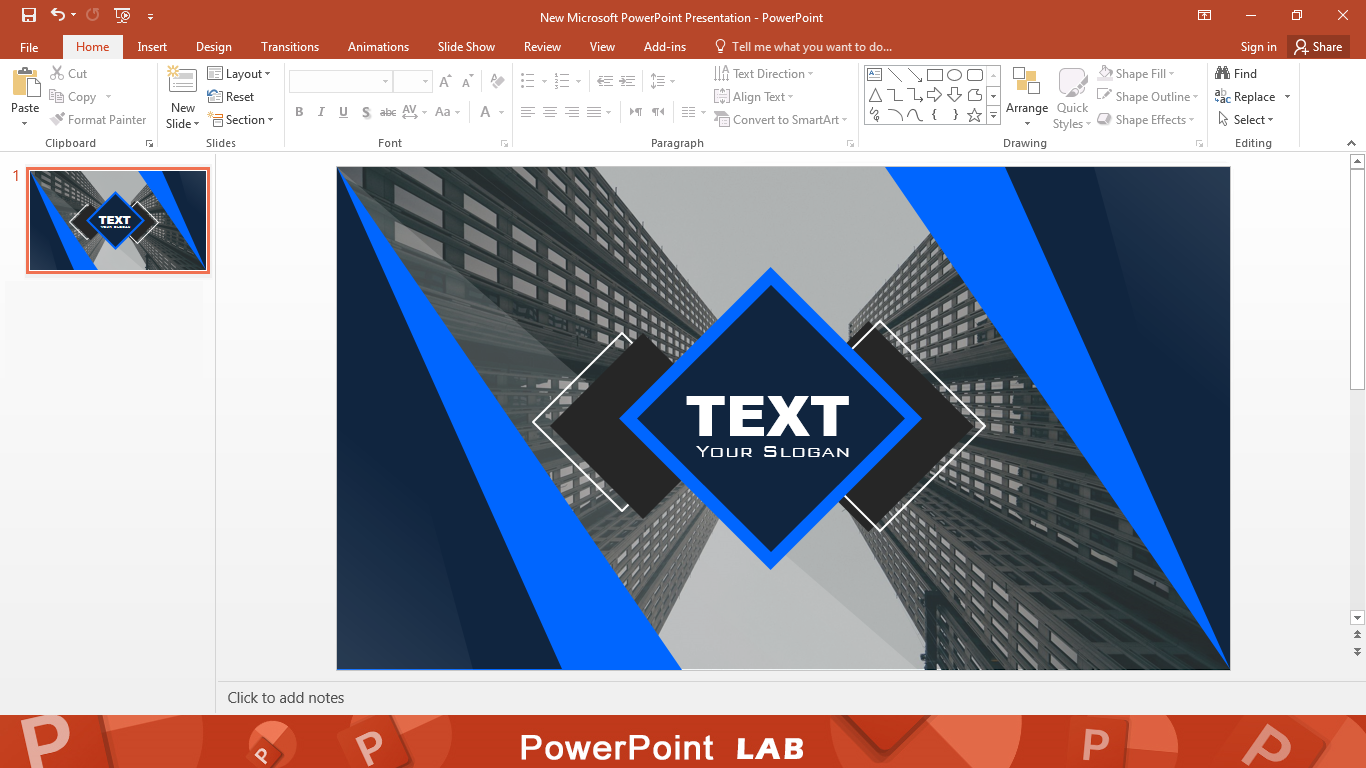The height and width of the screenshot is (768, 1366).
Task: Open Align Text options
Action: (x=754, y=97)
